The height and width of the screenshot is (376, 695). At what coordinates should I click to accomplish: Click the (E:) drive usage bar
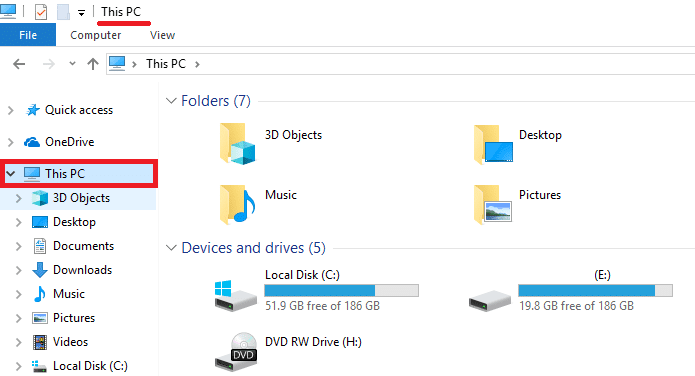coord(595,290)
